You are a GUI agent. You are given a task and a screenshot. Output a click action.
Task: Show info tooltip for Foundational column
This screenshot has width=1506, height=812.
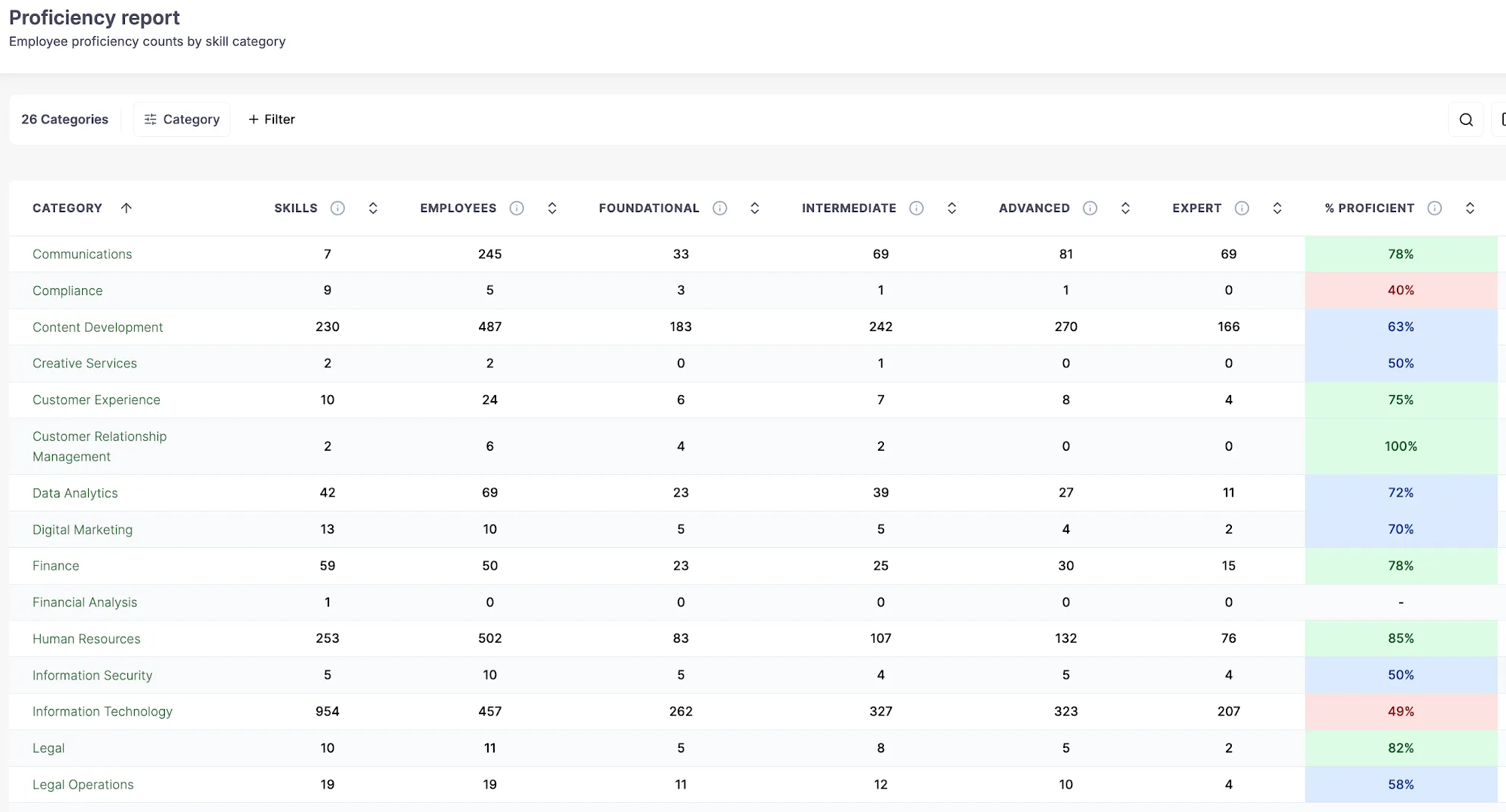720,208
